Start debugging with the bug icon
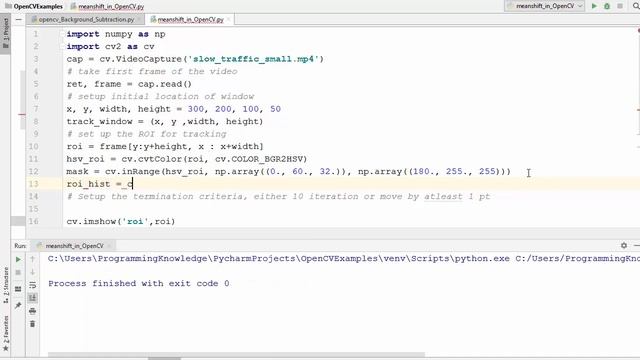Image resolution: width=640 pixels, height=360 pixels. 607,6
